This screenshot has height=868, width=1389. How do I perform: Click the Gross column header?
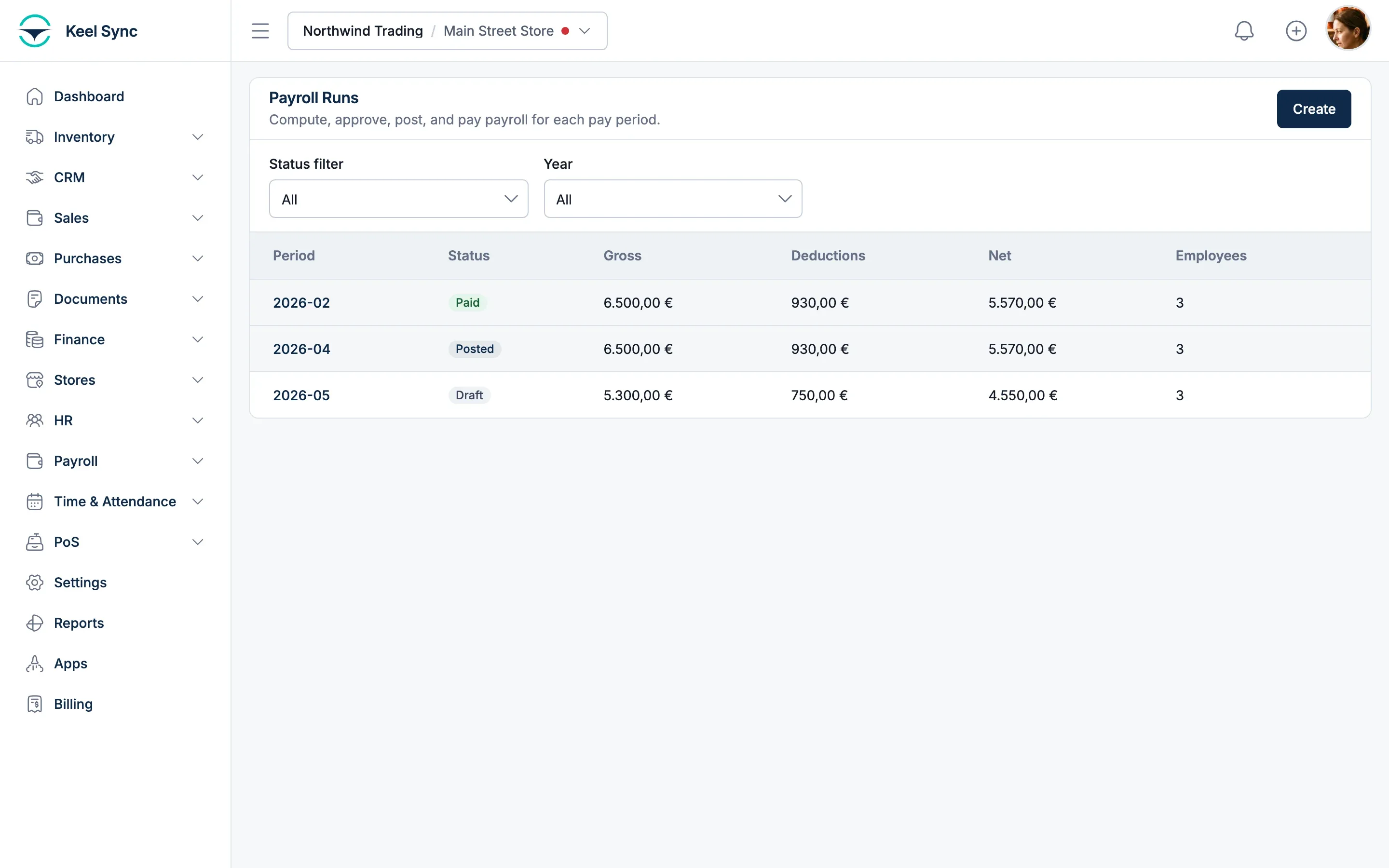pyautogui.click(x=622, y=256)
